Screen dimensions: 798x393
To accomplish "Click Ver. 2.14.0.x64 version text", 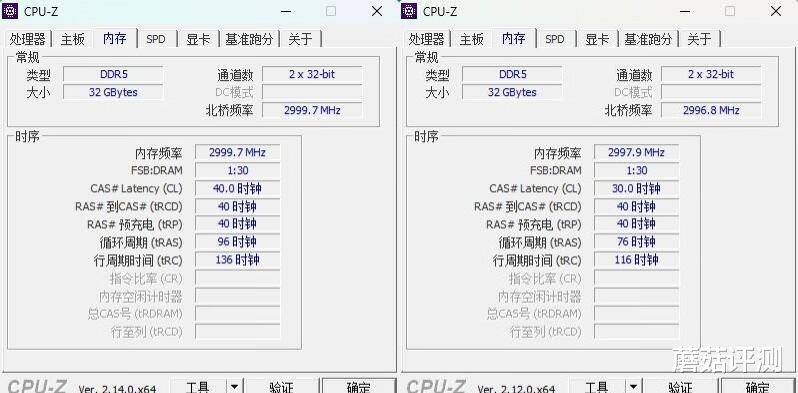I will point(117,388).
